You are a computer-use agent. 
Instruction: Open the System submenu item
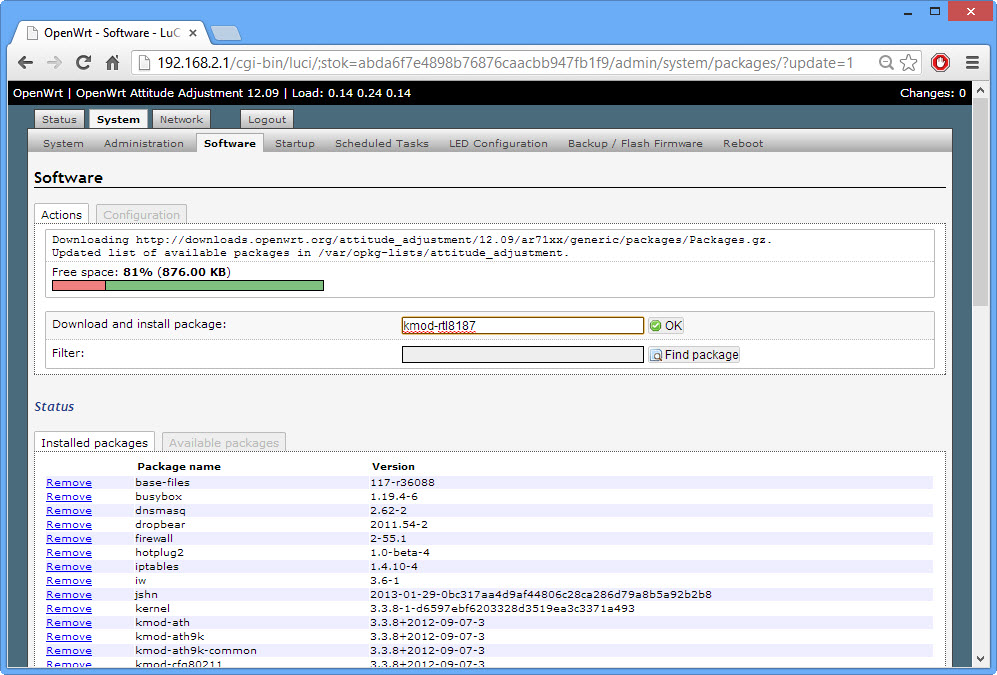pos(63,143)
